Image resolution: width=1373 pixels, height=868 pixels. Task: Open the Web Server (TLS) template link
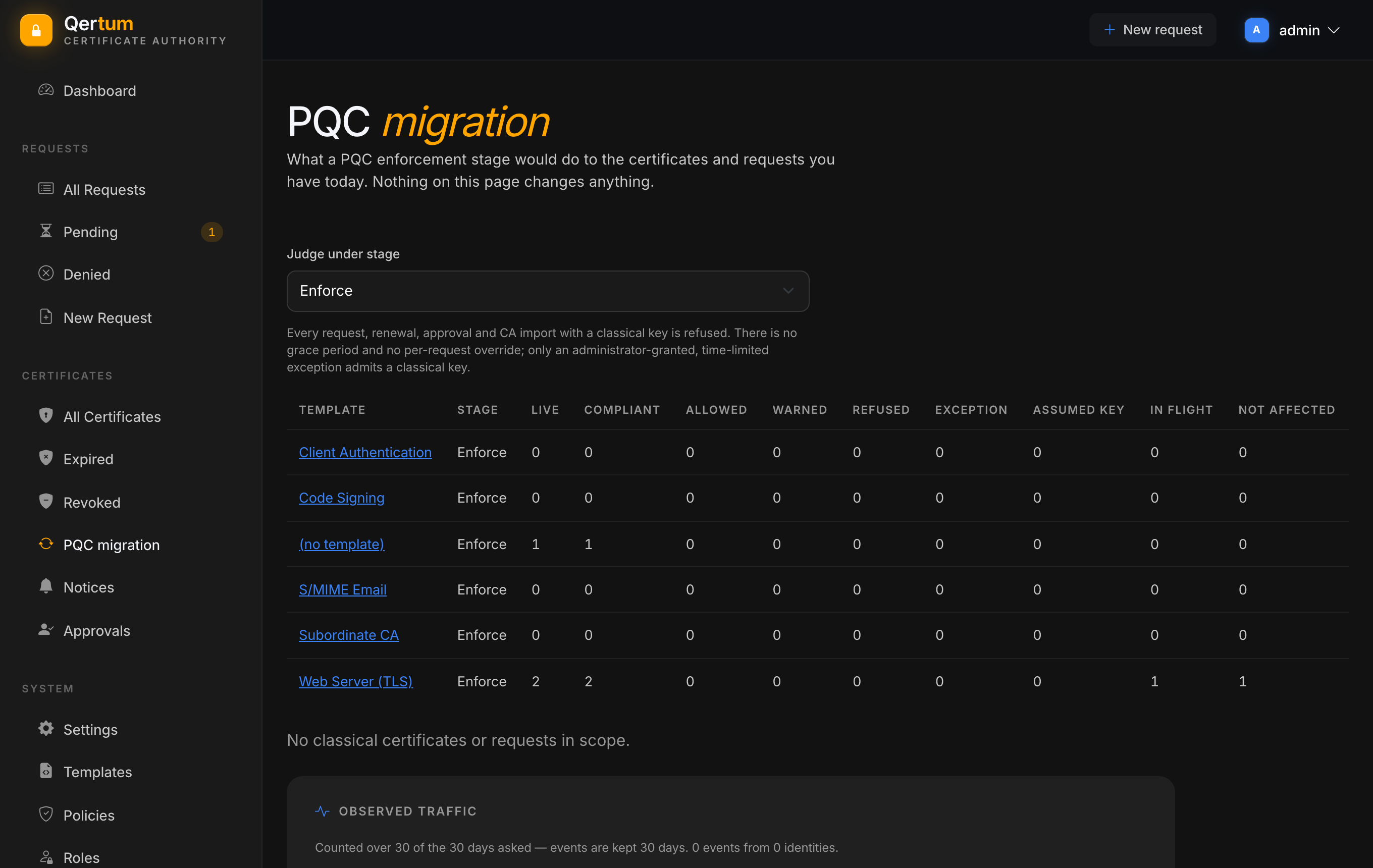356,681
